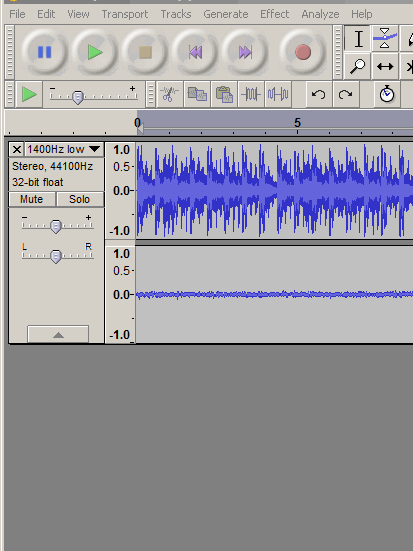Viewport: 413px width, 551px height.
Task: Skip to end of the project
Action: pos(245,52)
